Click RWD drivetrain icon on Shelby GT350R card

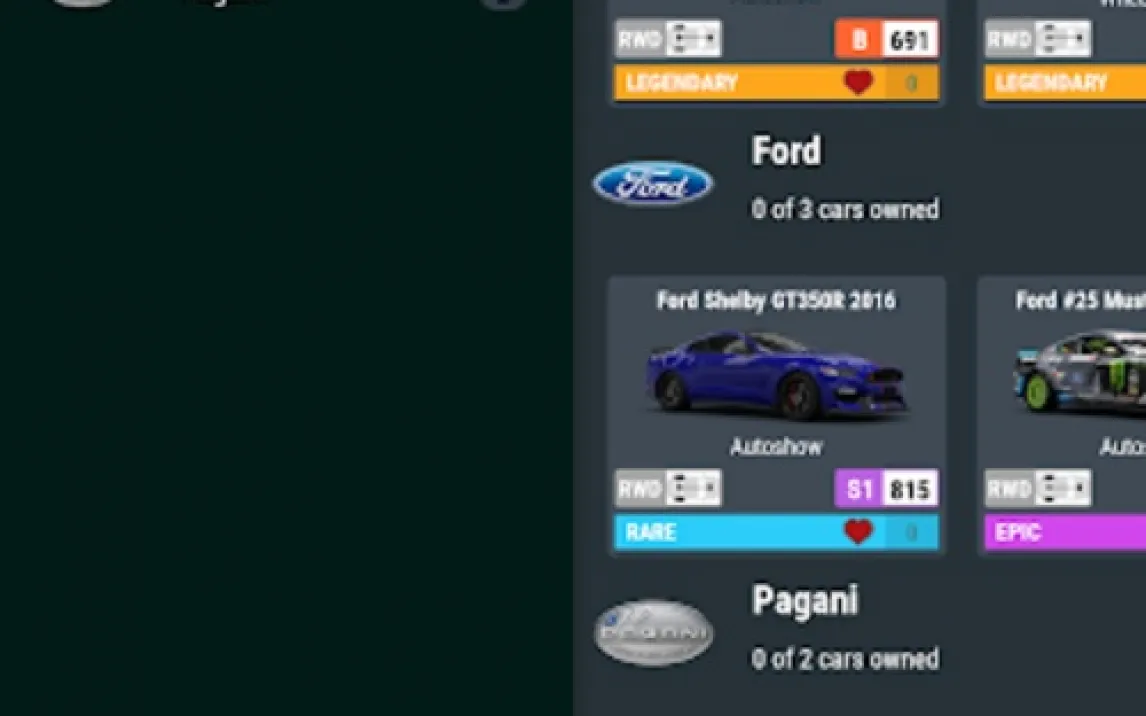668,487
